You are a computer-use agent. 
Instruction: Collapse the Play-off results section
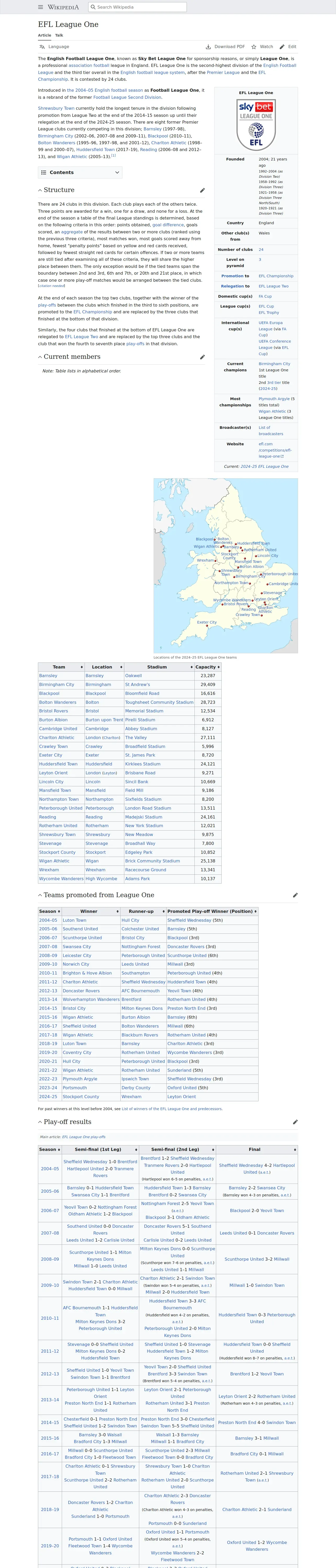[40, 1122]
